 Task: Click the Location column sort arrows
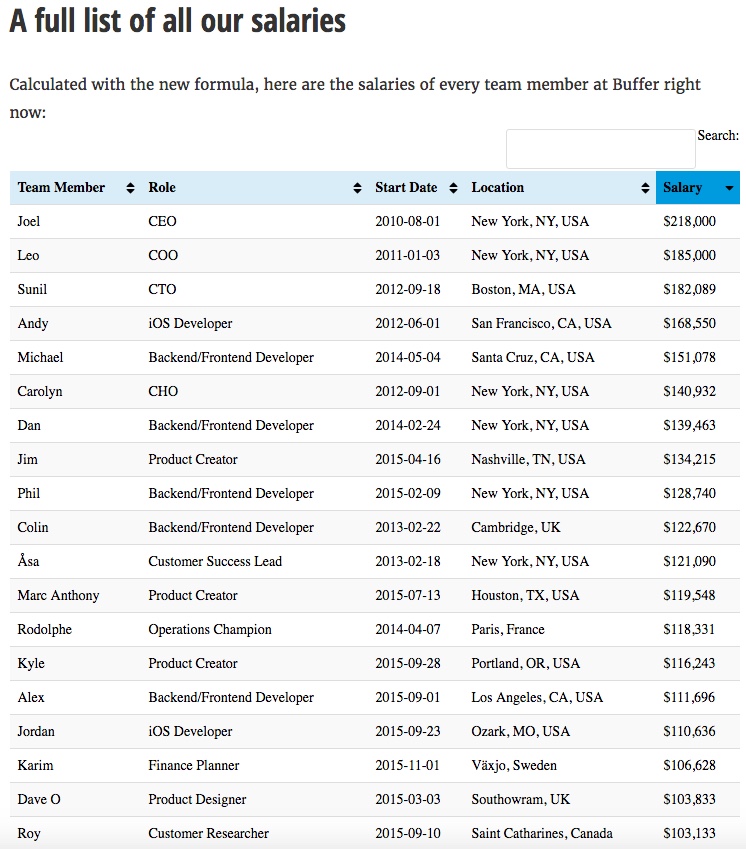(x=645, y=188)
